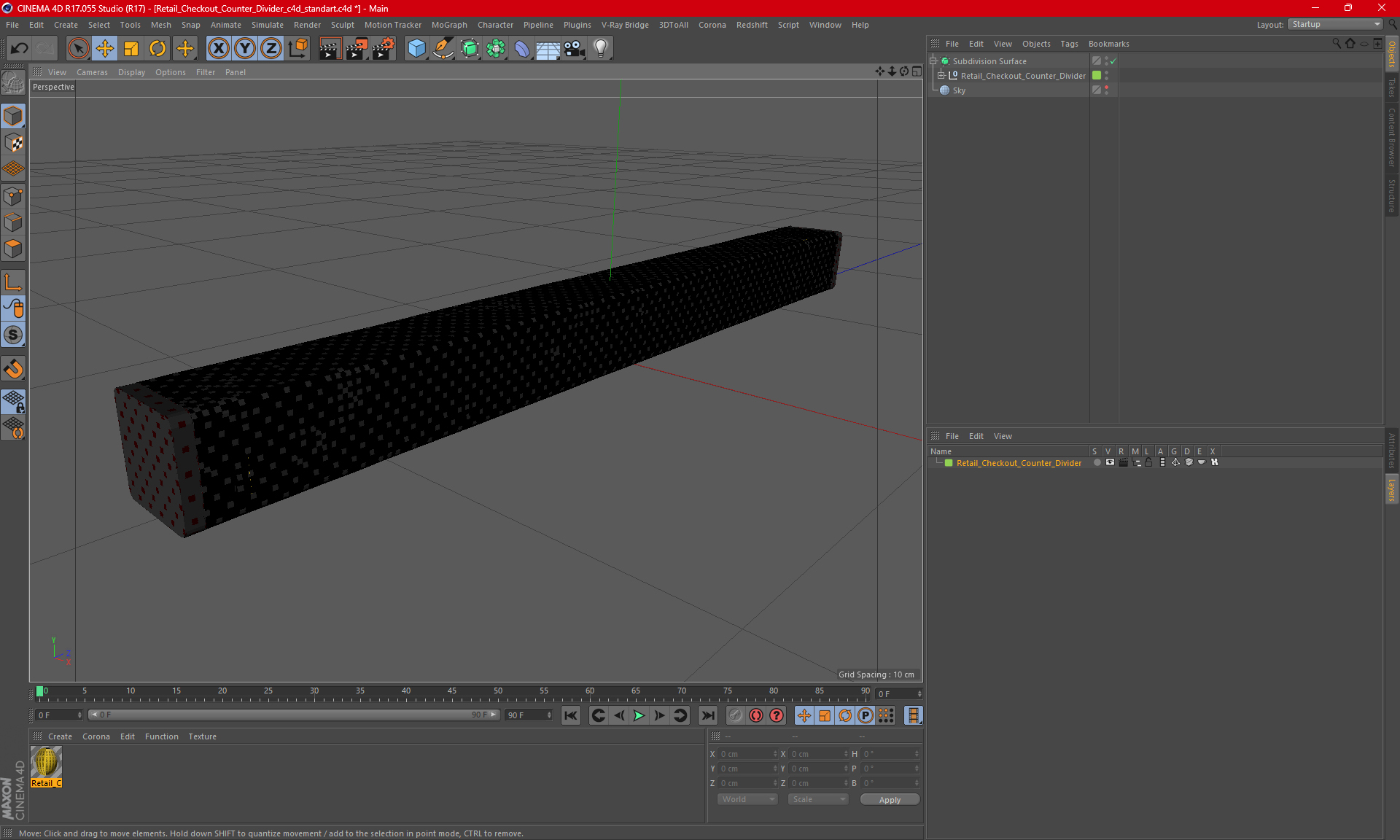Click the Make Editable icon
The image size is (1400, 840).
click(x=13, y=83)
